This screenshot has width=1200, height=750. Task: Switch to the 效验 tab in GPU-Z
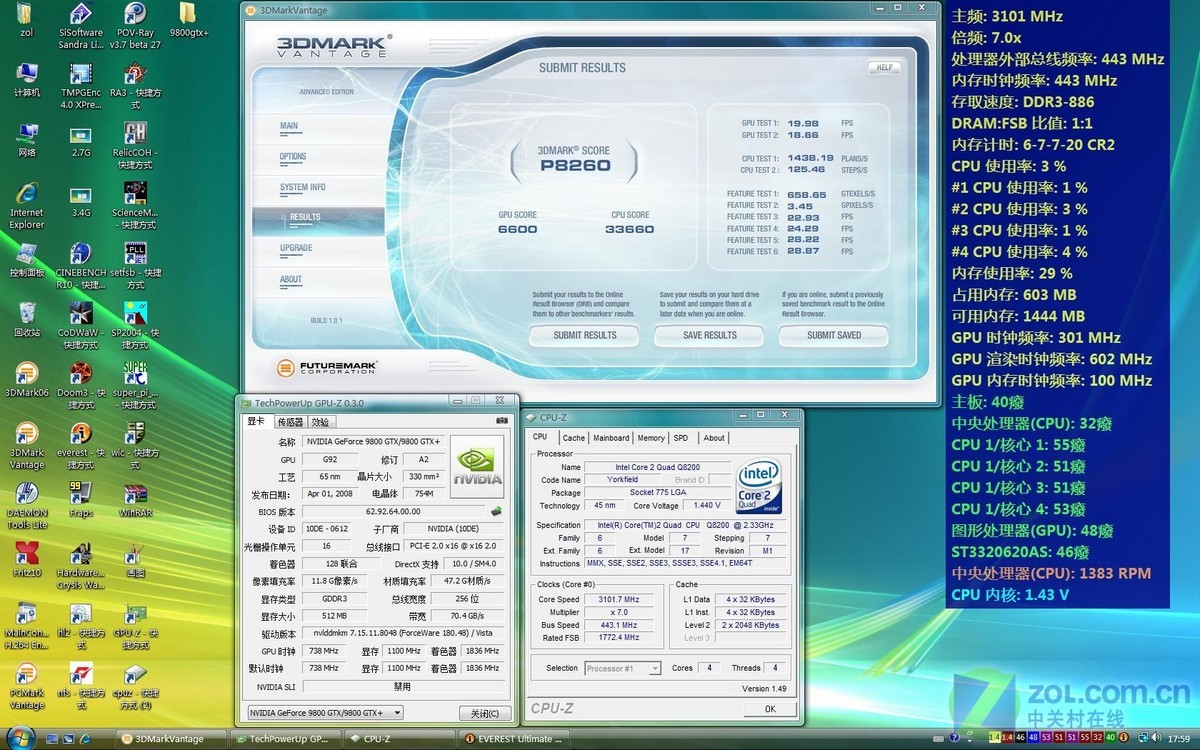pyautogui.click(x=320, y=421)
